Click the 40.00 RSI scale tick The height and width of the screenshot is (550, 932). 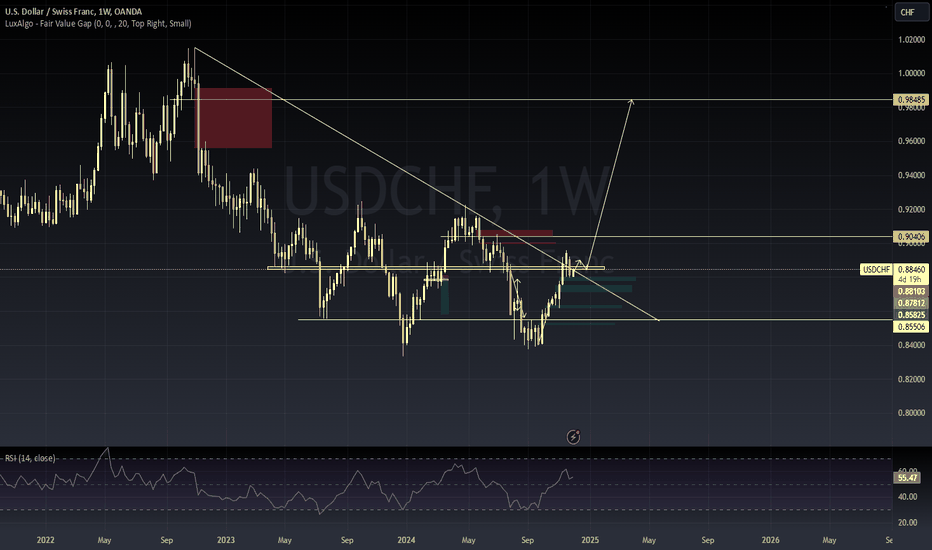(908, 496)
